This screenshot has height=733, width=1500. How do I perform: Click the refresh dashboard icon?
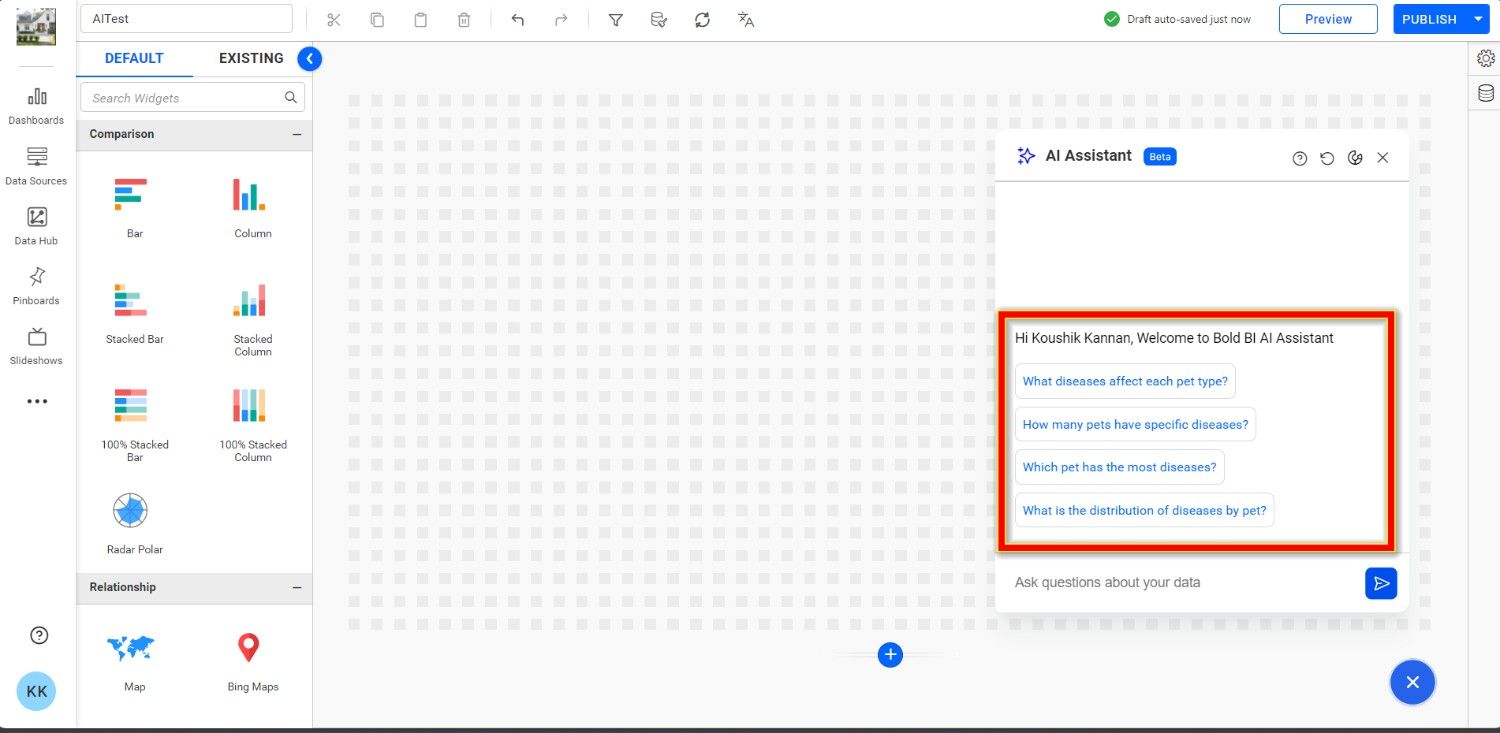(x=702, y=19)
